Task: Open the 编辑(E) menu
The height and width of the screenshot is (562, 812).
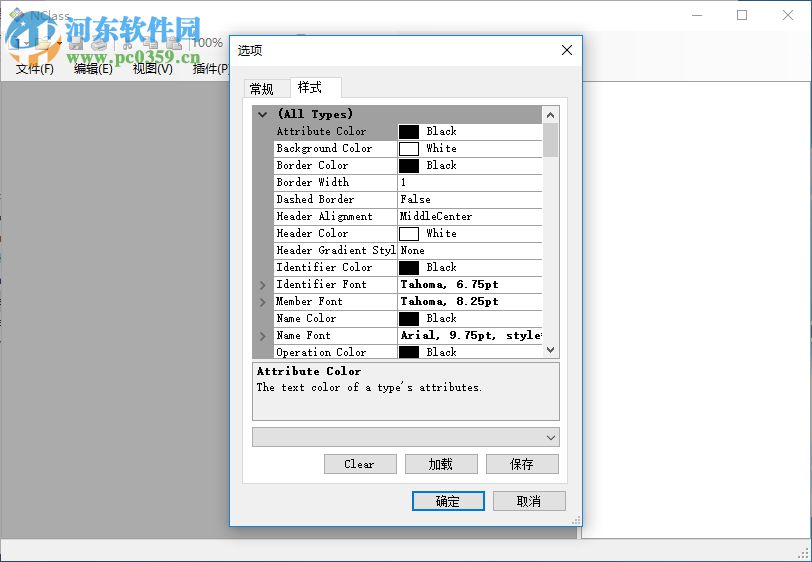Action: (x=93, y=69)
